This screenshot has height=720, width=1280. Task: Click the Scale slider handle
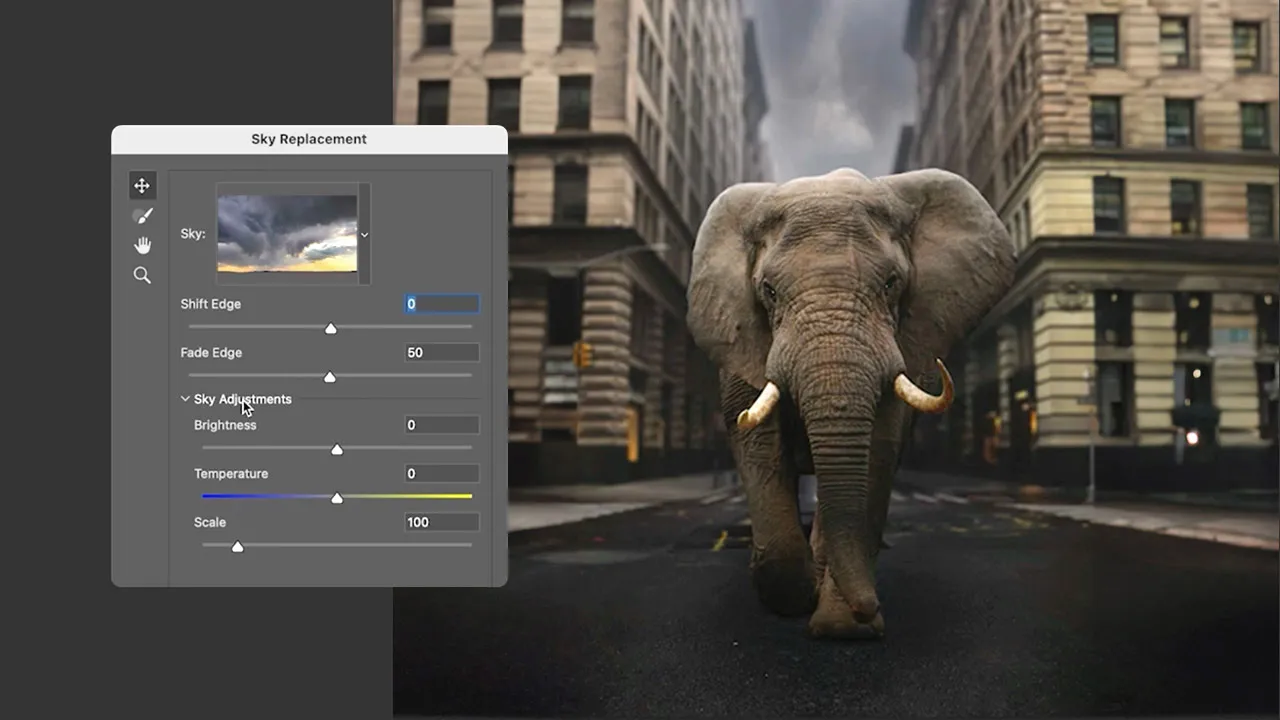point(238,547)
